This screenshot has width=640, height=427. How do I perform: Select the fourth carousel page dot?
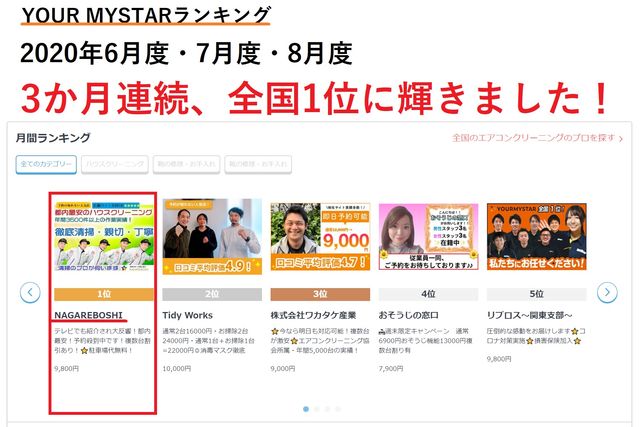(x=338, y=409)
